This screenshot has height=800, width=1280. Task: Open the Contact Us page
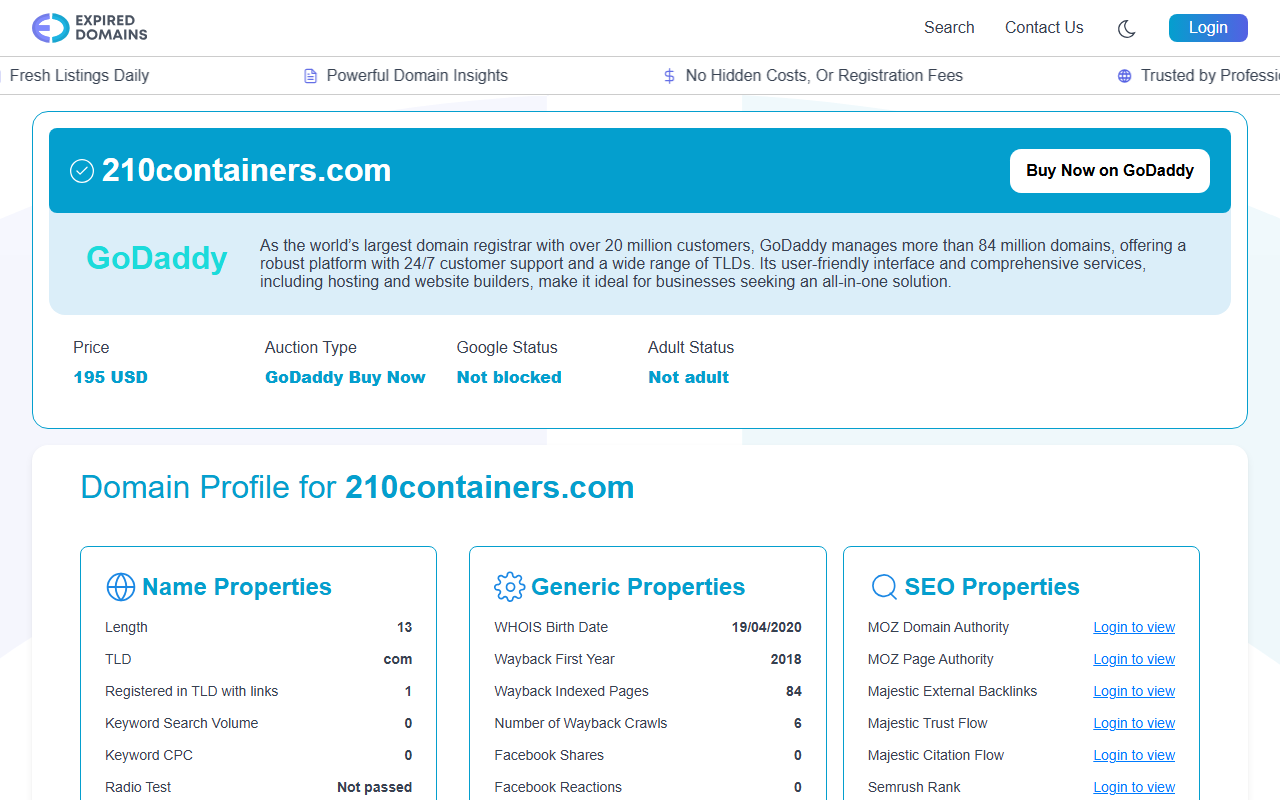(1044, 28)
